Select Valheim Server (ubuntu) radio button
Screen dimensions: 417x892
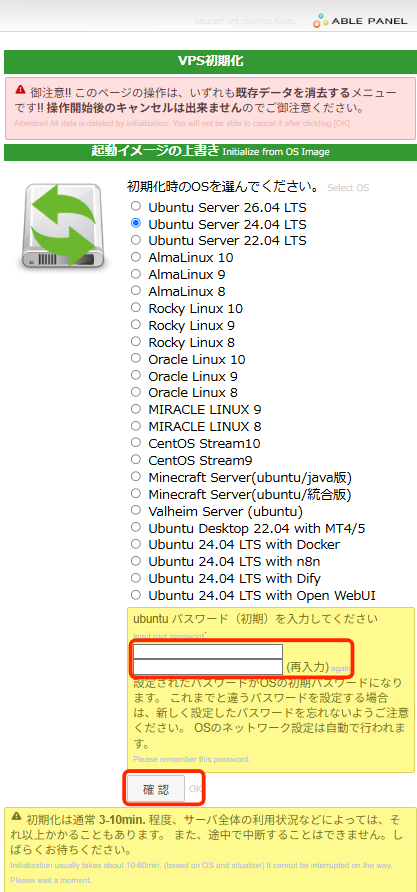coord(135,509)
